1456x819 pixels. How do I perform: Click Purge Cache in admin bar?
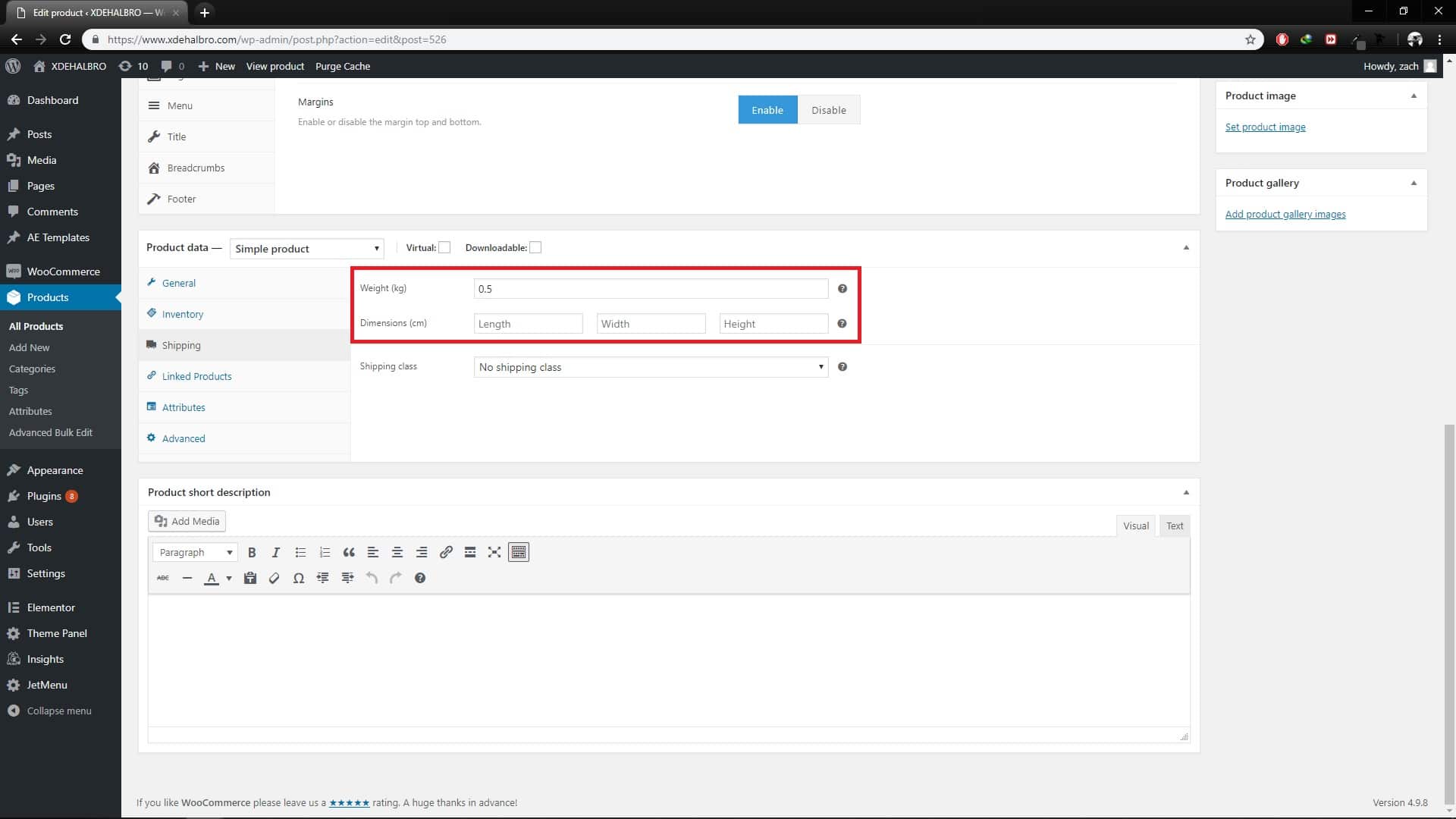point(343,66)
